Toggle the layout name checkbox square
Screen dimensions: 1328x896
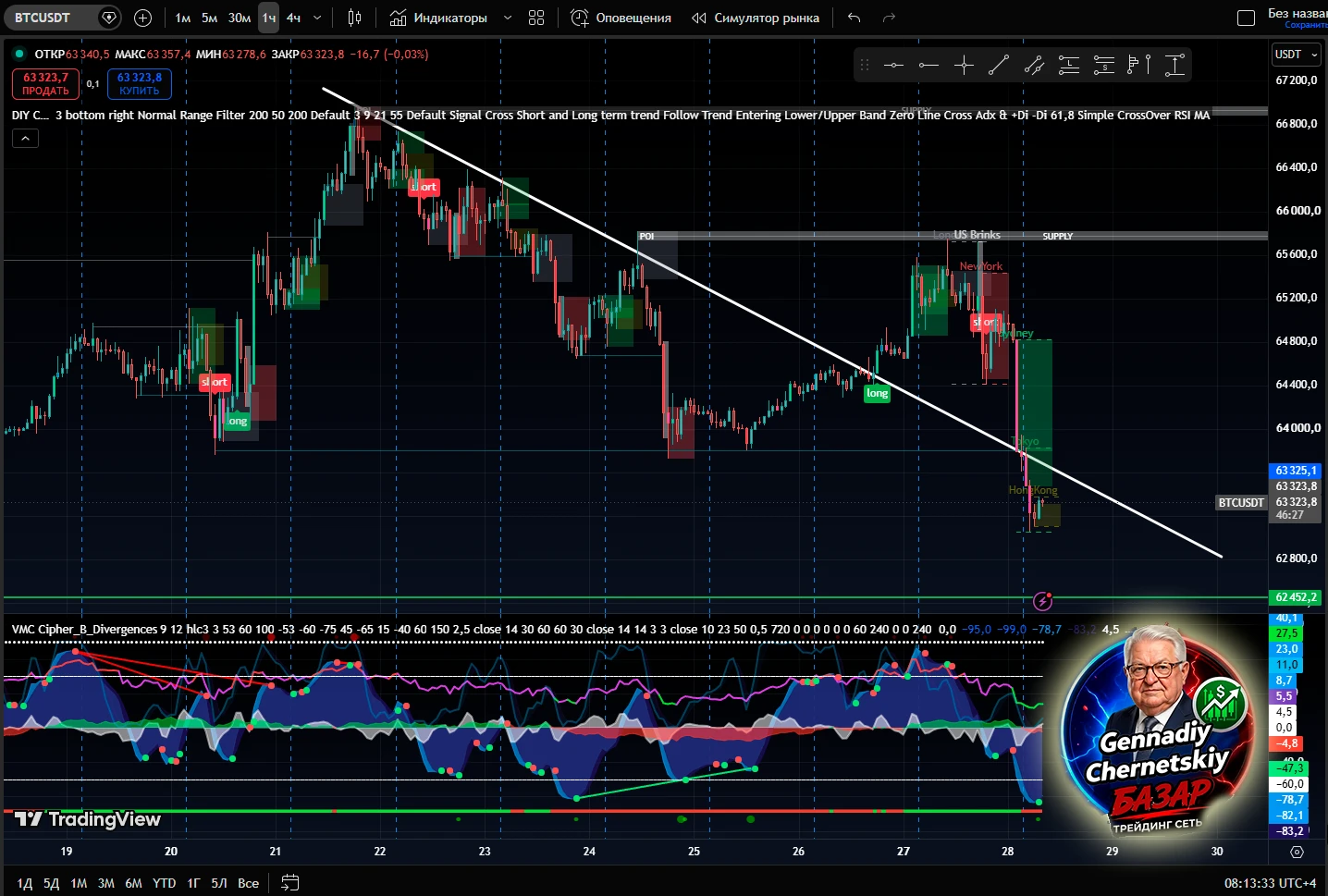click(x=1246, y=18)
